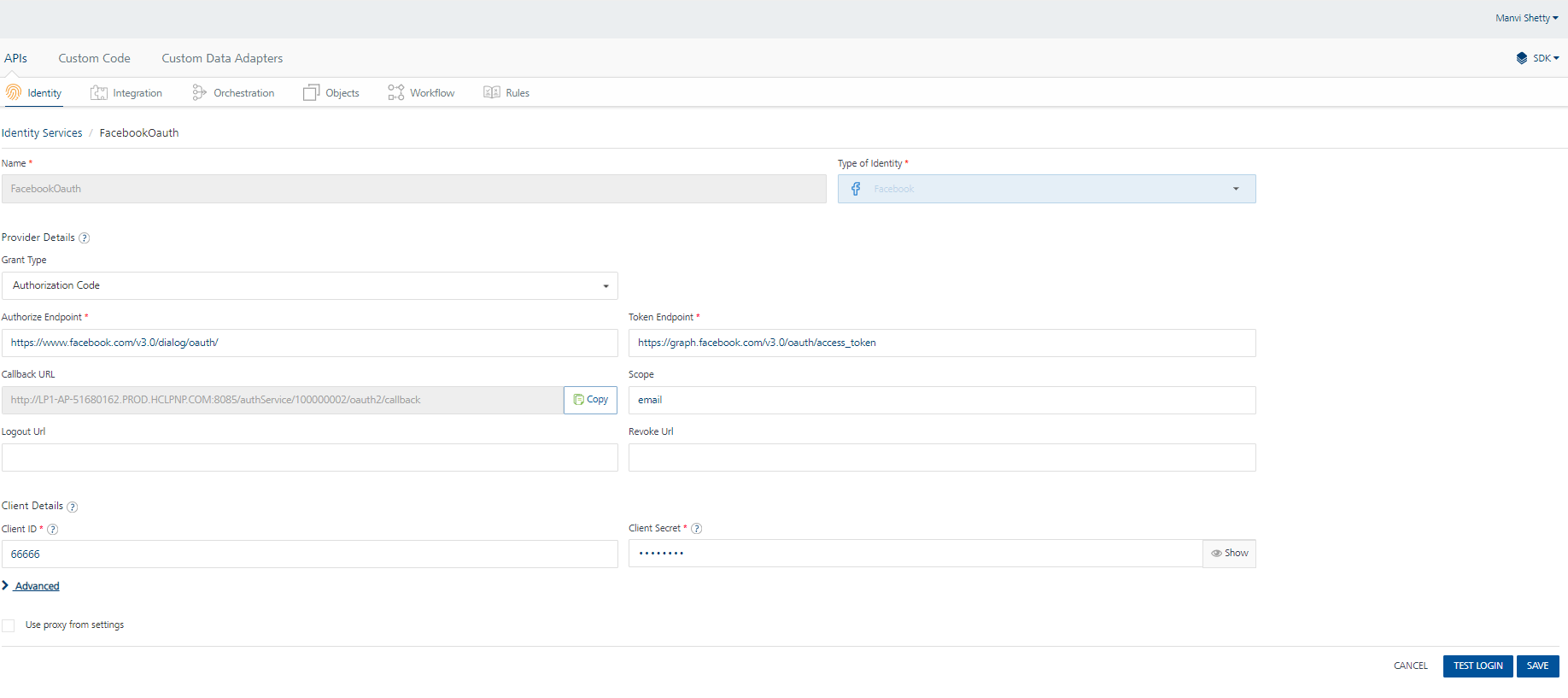Open the Custom Data Adapters tab
The height and width of the screenshot is (698, 1568).
(x=222, y=58)
